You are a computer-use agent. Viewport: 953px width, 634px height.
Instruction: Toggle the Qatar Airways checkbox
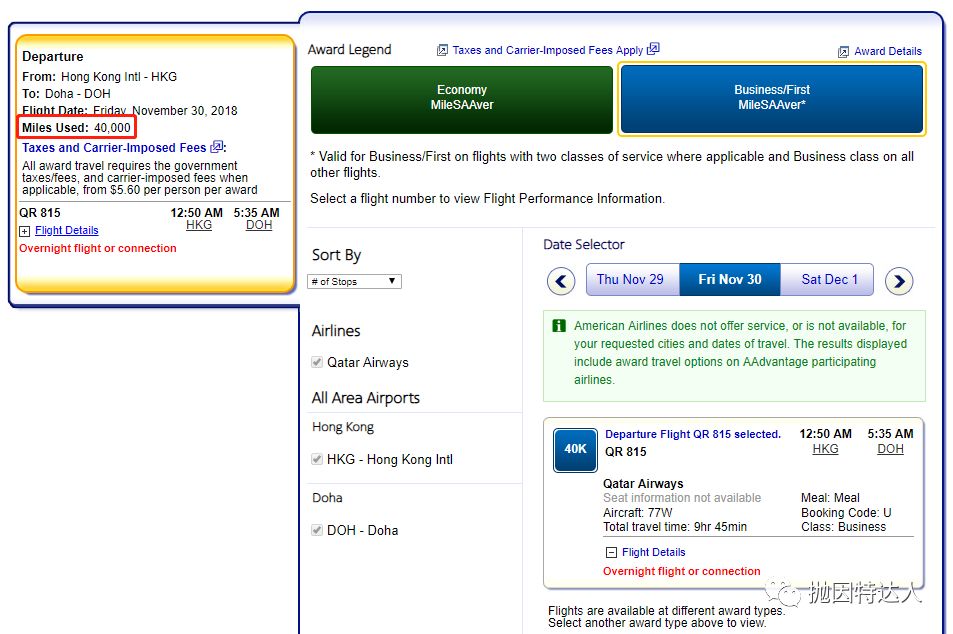tap(317, 362)
